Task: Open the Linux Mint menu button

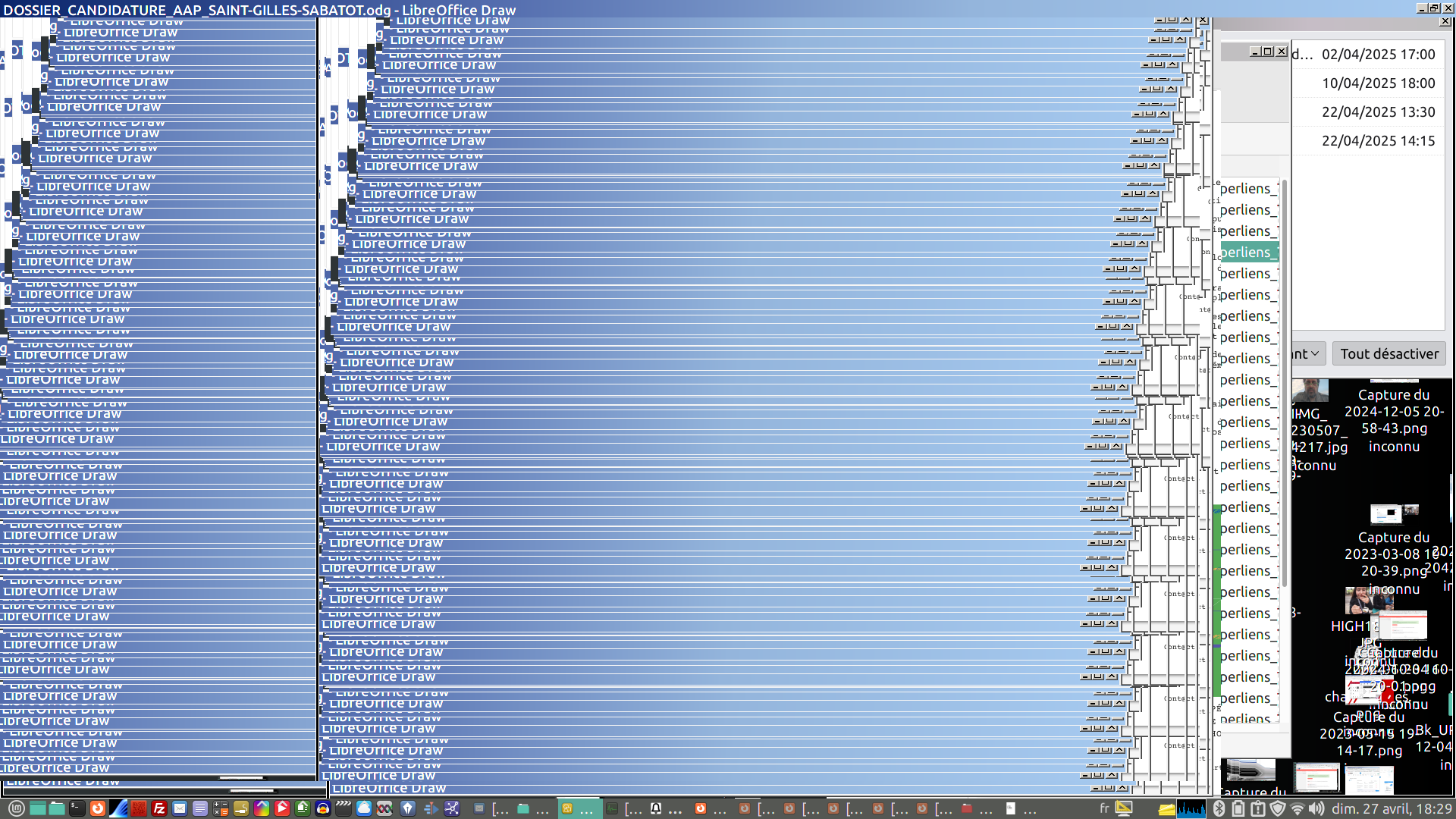Action: [16, 808]
